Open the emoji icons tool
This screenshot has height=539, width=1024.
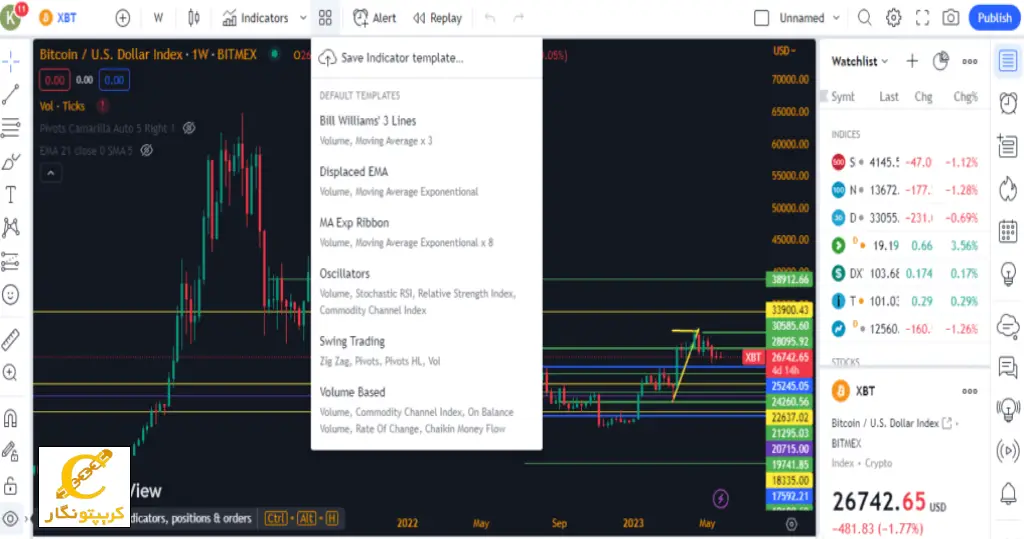click(10, 295)
